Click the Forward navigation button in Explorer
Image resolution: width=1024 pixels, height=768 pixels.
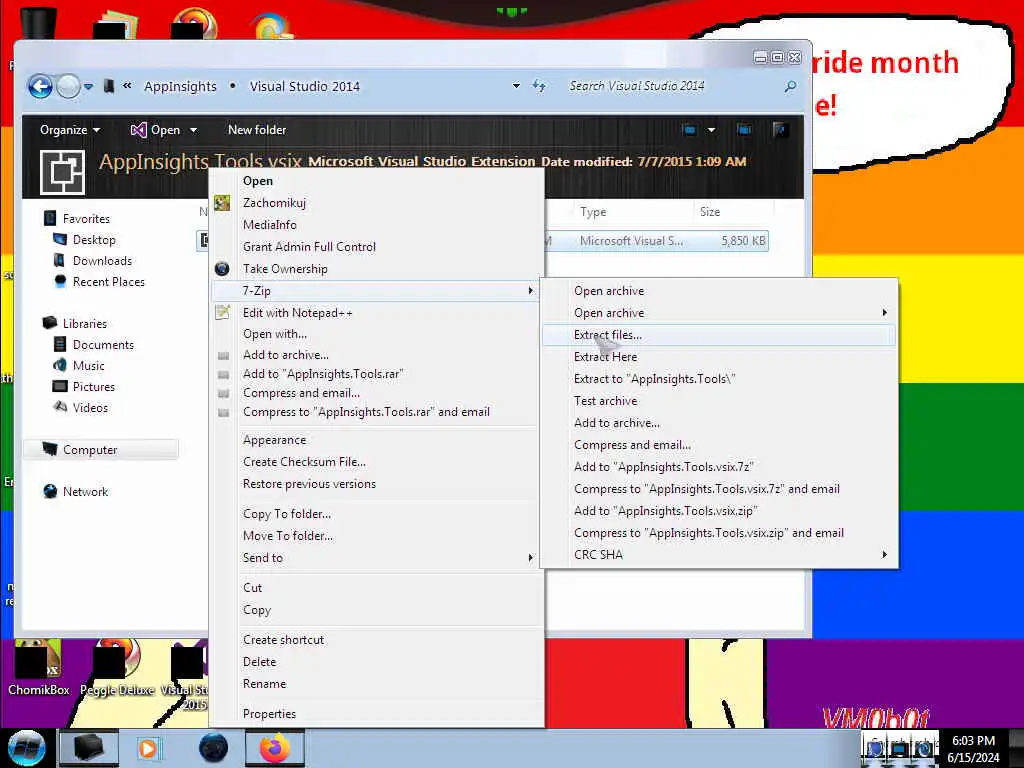click(69, 86)
